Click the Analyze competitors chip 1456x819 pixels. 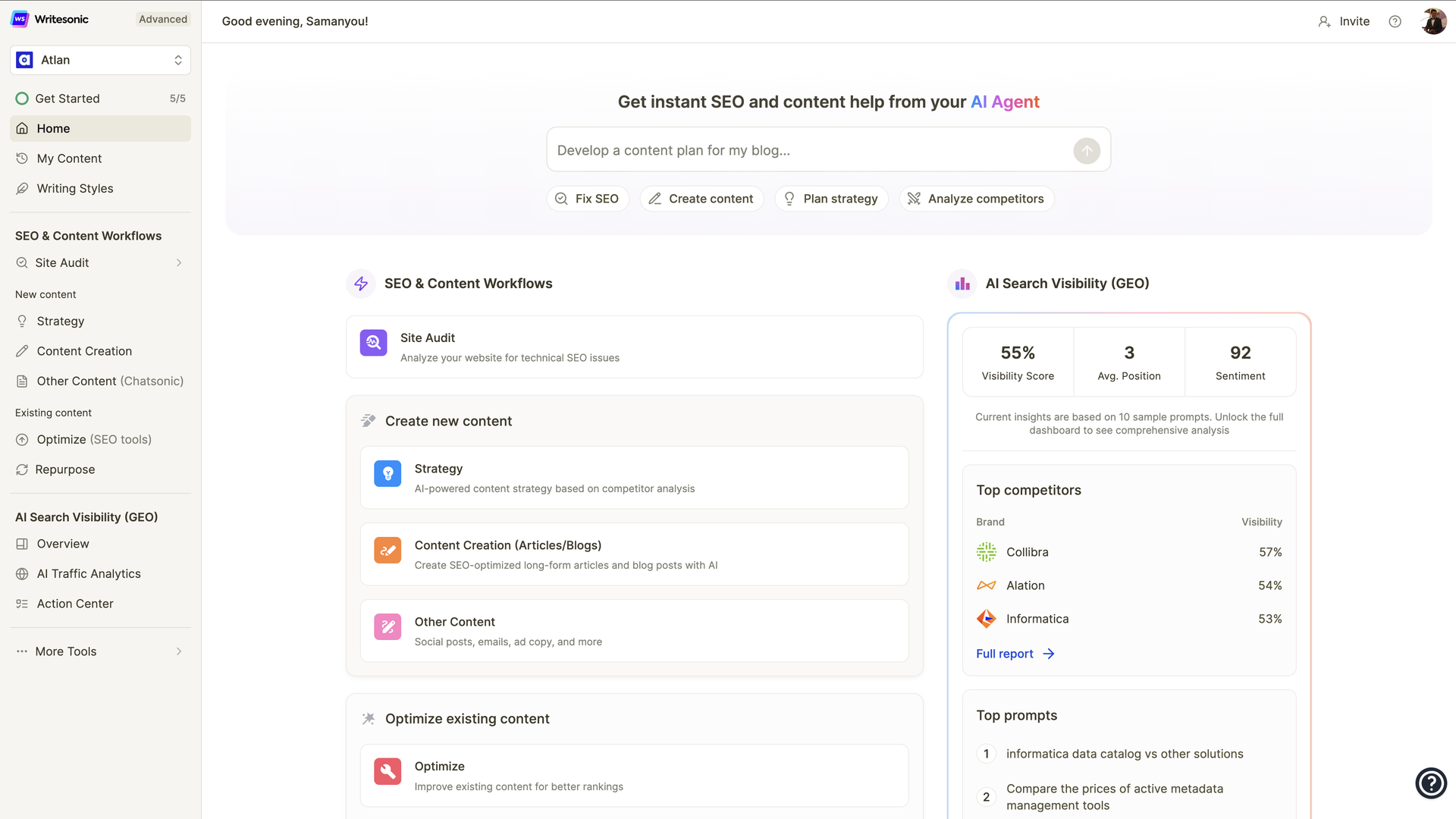pos(977,198)
